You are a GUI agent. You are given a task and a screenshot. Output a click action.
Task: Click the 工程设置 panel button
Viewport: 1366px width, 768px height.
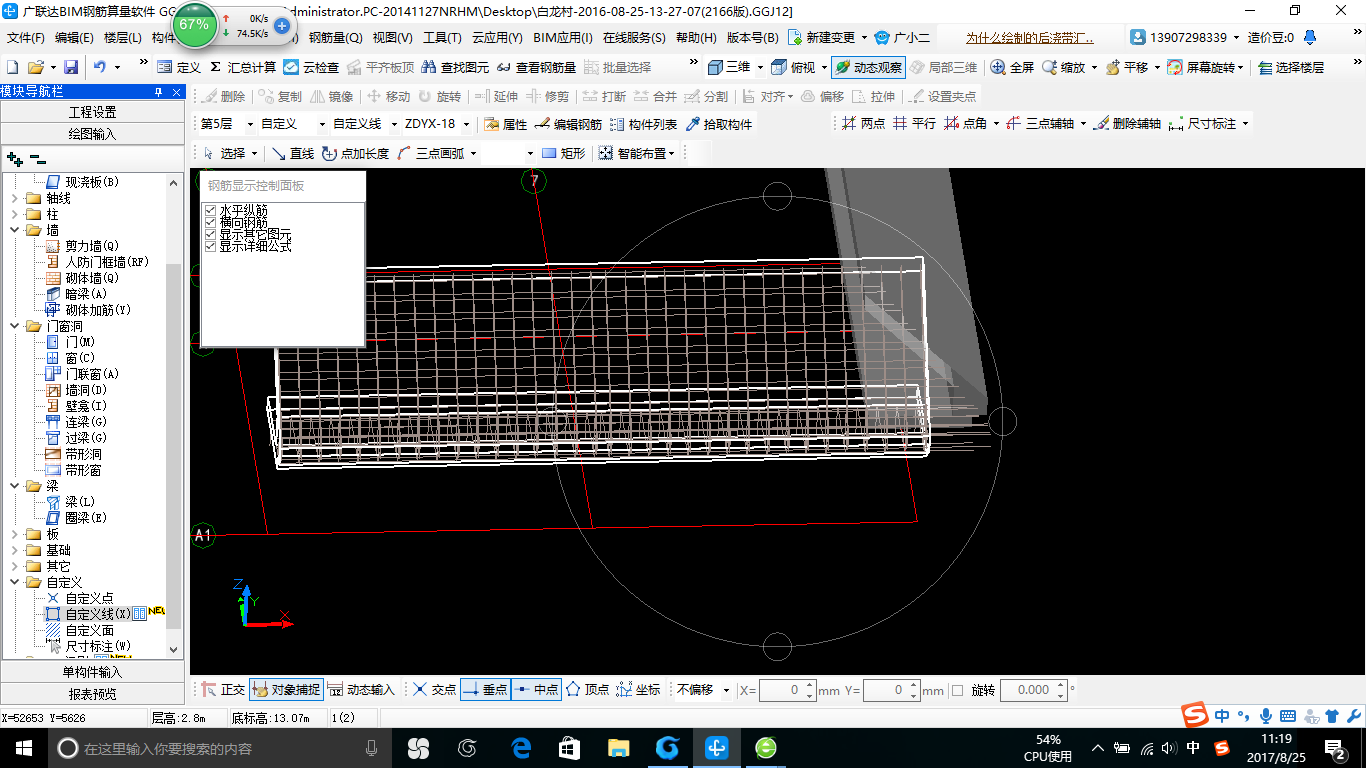pos(92,112)
